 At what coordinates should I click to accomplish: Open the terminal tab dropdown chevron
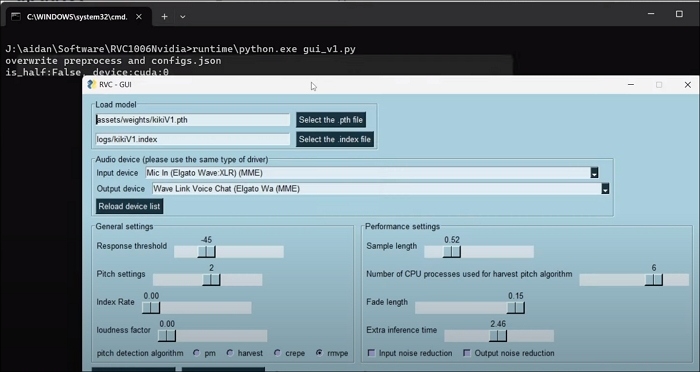(x=183, y=17)
